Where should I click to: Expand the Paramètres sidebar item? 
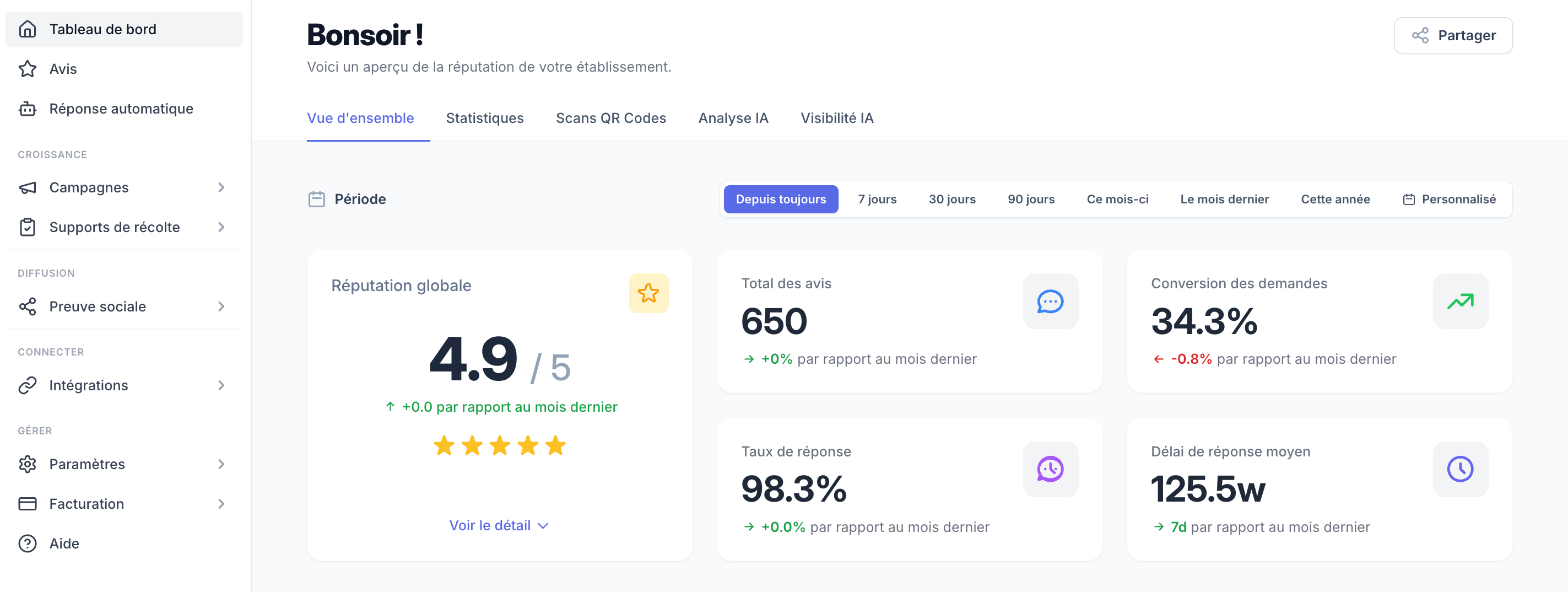124,464
